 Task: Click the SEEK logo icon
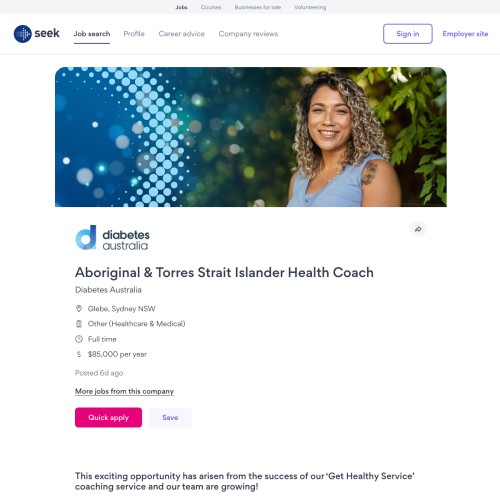click(x=23, y=34)
